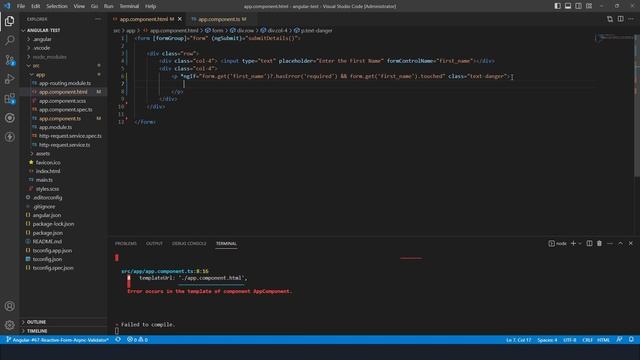Viewport: 640px width, 360px height.
Task: Toggle the bottom panel visibility
Action: pos(568,6)
